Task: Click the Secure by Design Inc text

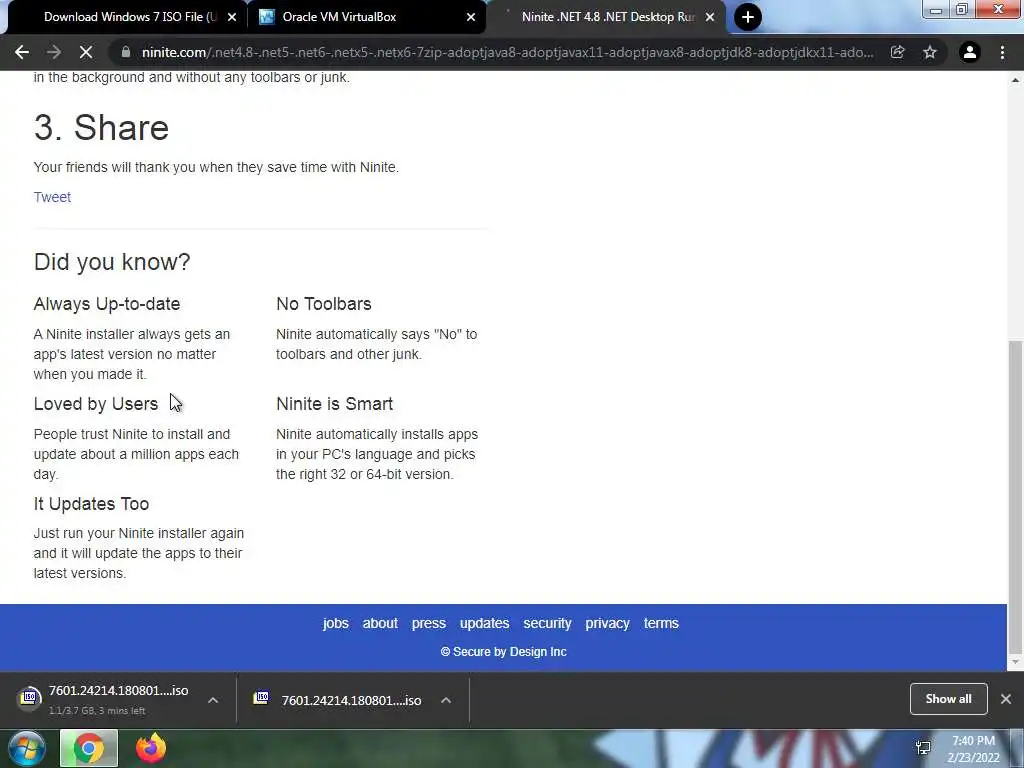Action: pos(504,652)
